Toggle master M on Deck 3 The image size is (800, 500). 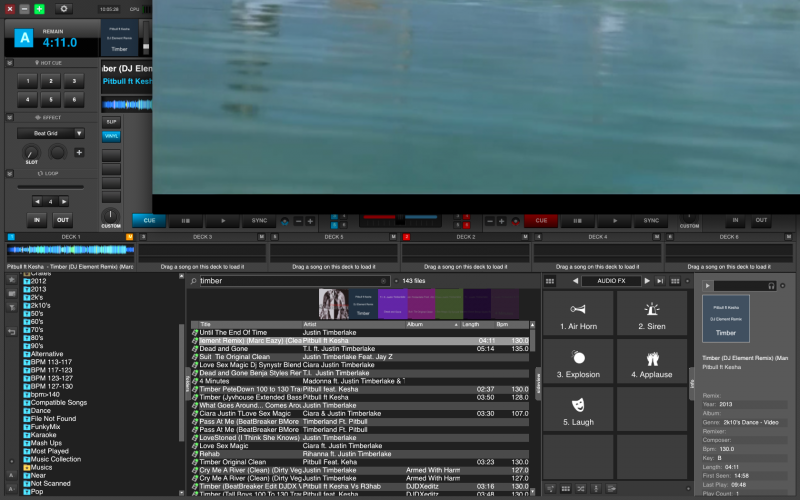click(261, 237)
